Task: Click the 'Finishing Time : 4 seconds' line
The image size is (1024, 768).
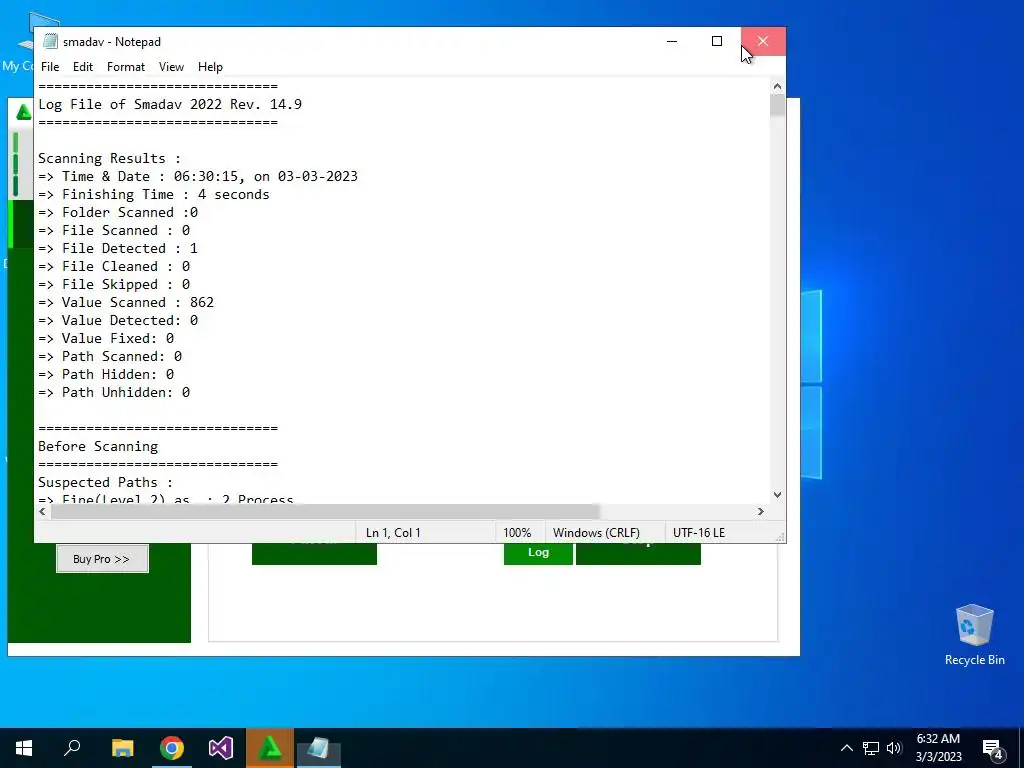Action: (153, 195)
